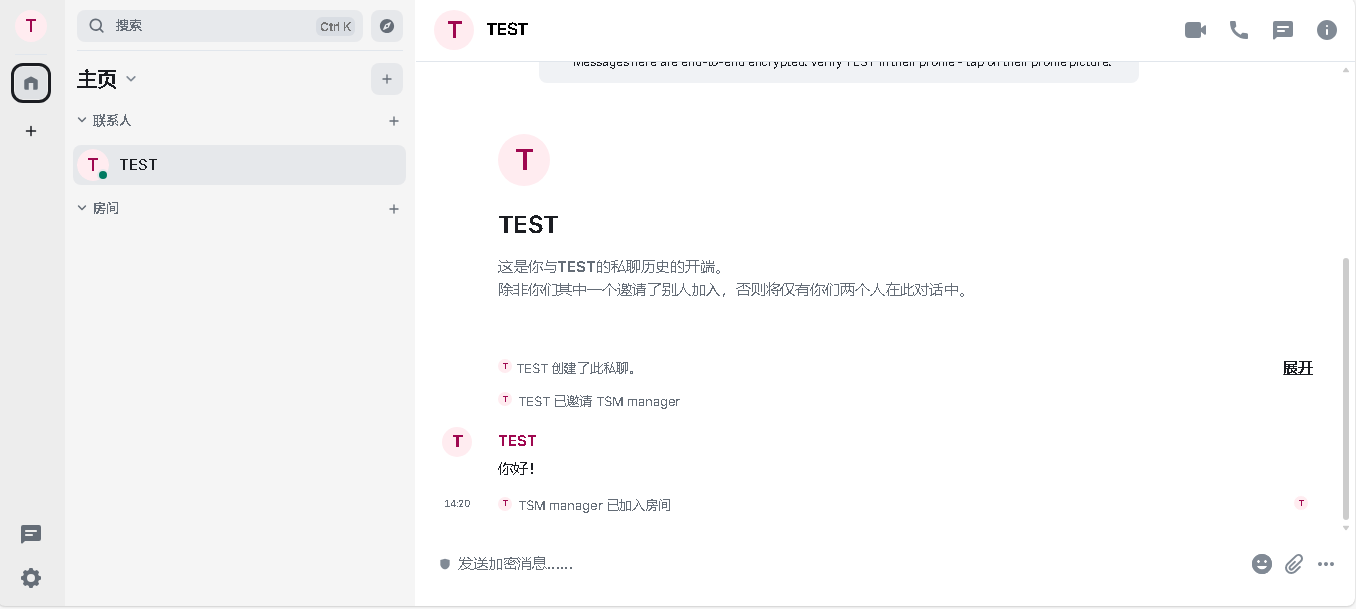The image size is (1356, 609).
Task: Open the threads activity icon in sidebar
Action: [31, 535]
